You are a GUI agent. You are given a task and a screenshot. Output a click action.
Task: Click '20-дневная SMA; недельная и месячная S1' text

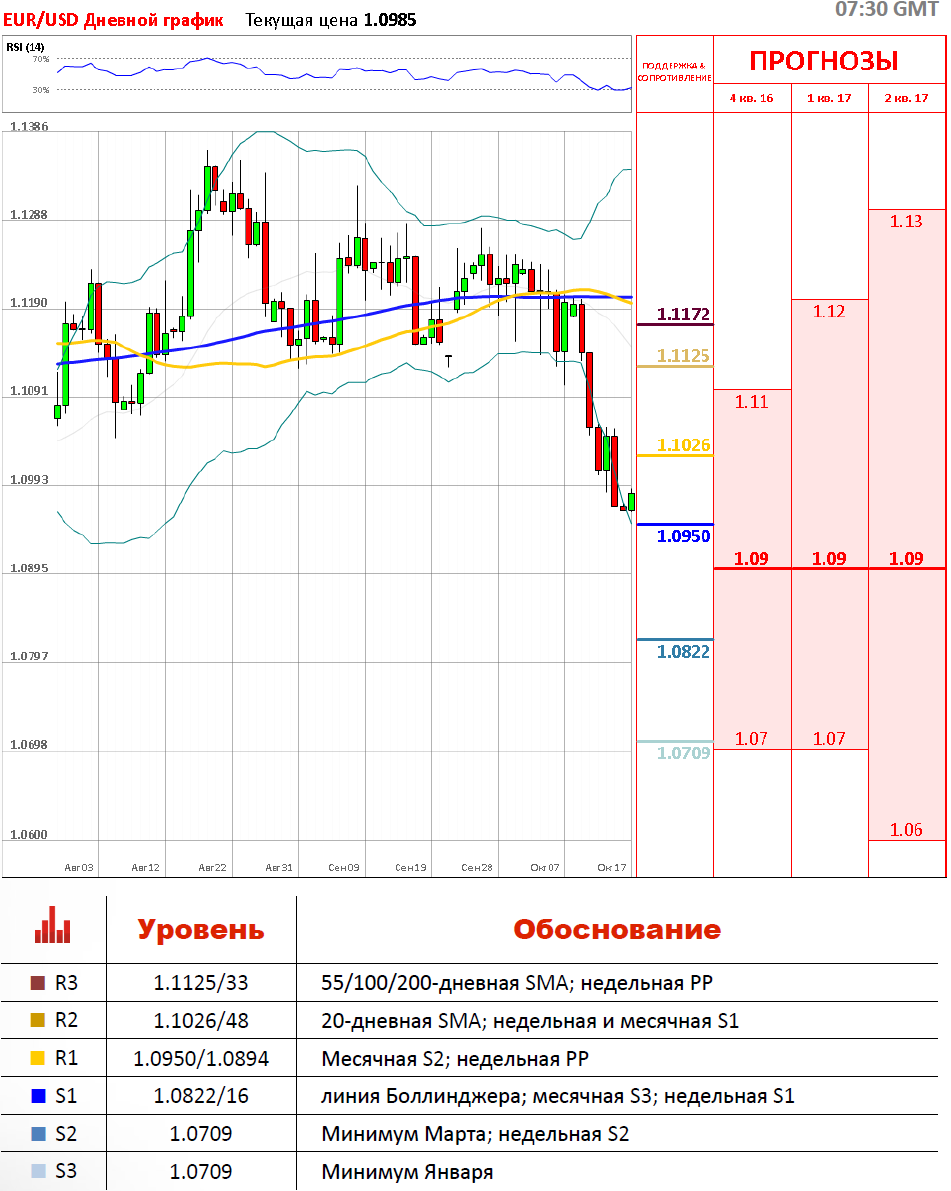pyautogui.click(x=530, y=1021)
